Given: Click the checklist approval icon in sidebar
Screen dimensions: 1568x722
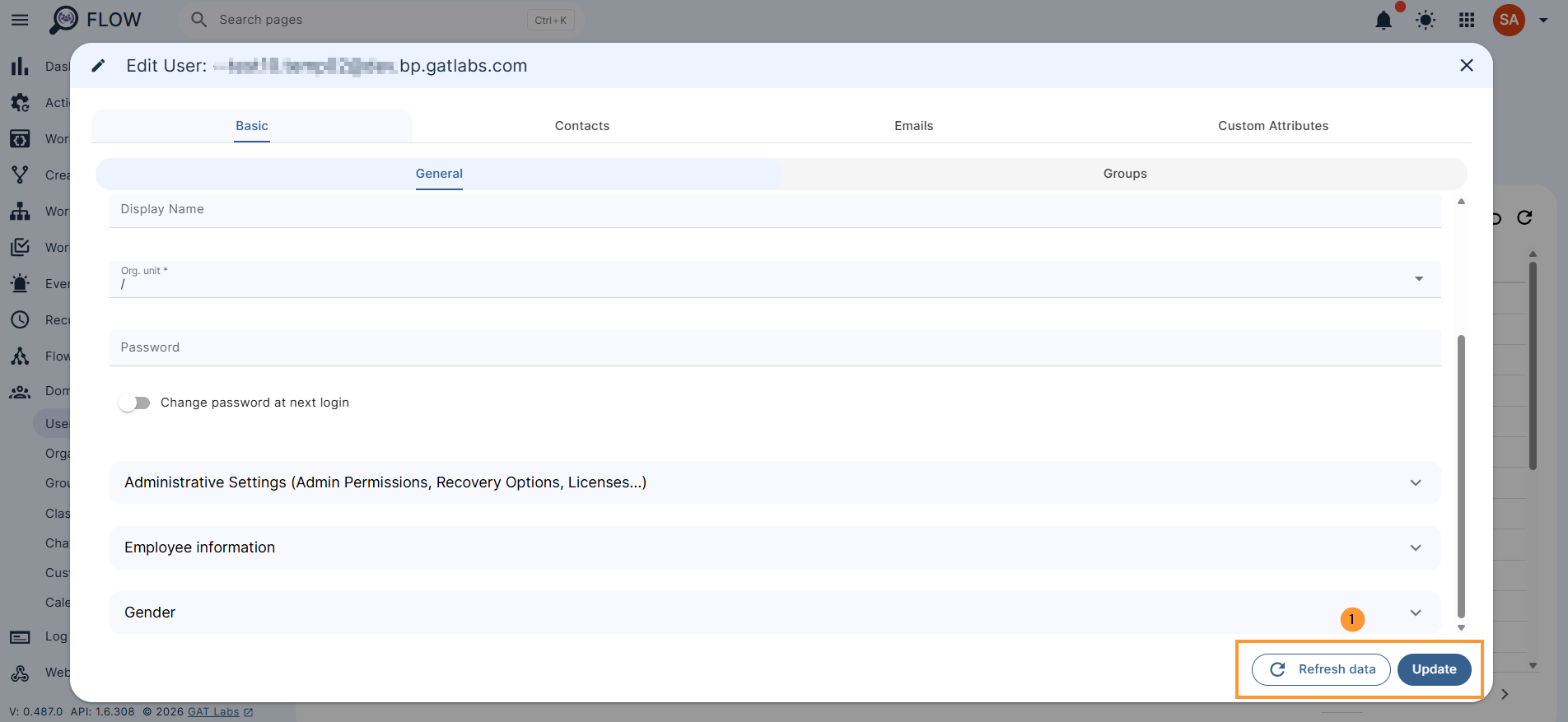Looking at the screenshot, I should [x=20, y=247].
